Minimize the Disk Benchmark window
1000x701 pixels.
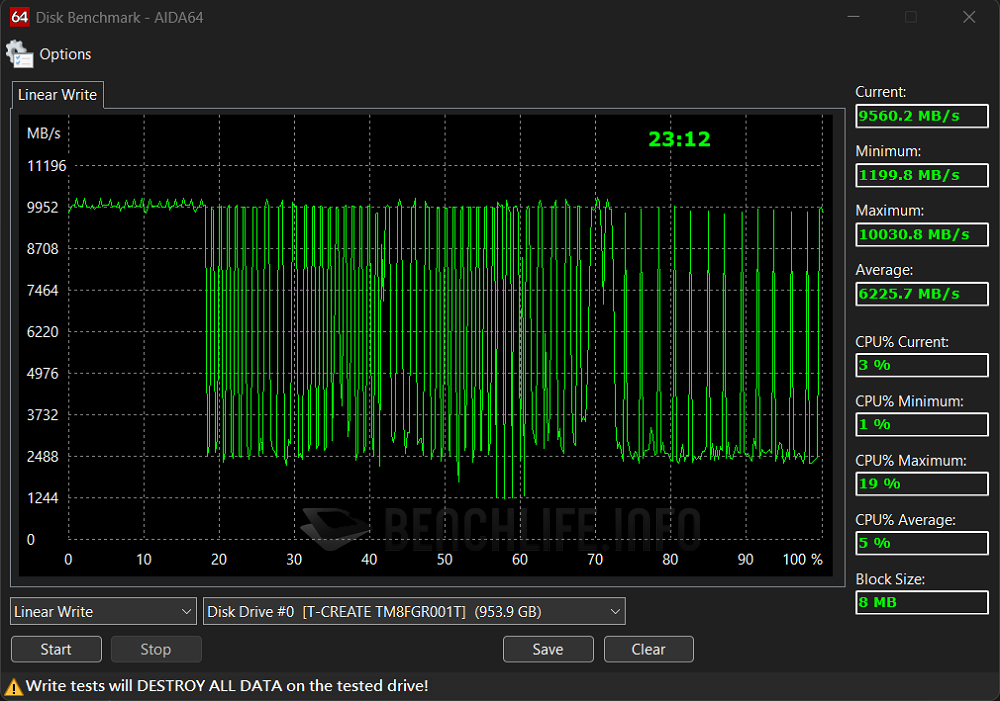coord(852,17)
